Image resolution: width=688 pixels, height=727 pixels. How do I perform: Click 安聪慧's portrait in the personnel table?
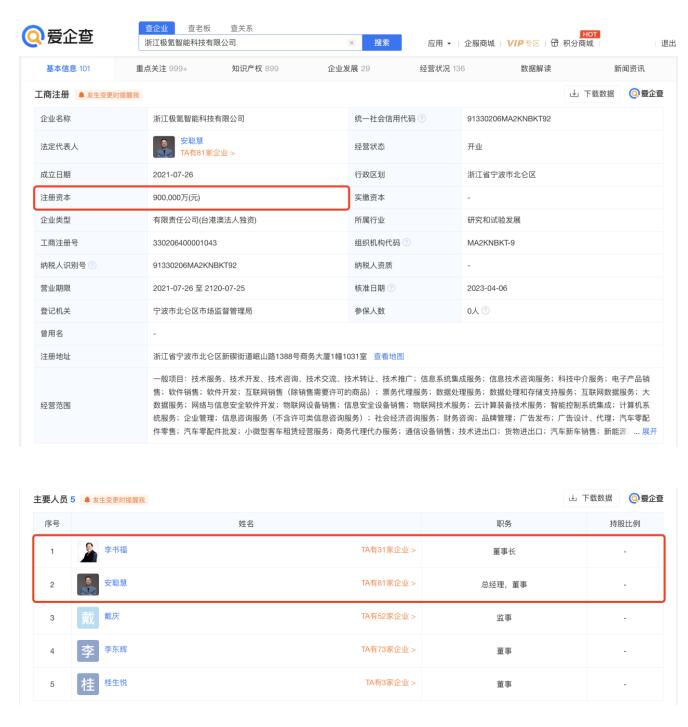pos(88,585)
